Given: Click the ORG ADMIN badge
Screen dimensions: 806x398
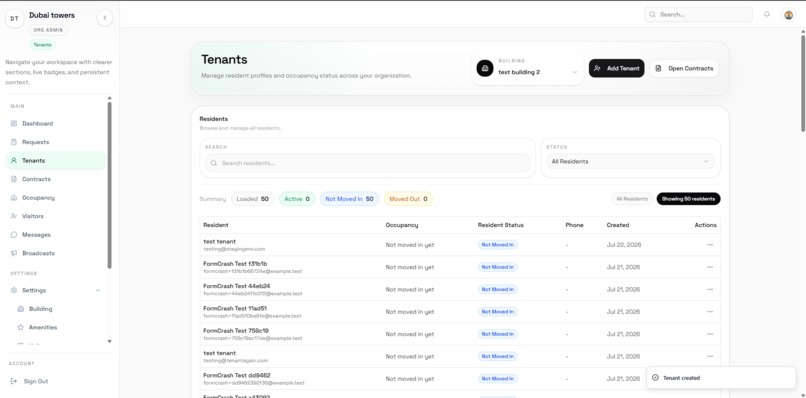Looking at the screenshot, I should tap(48, 30).
